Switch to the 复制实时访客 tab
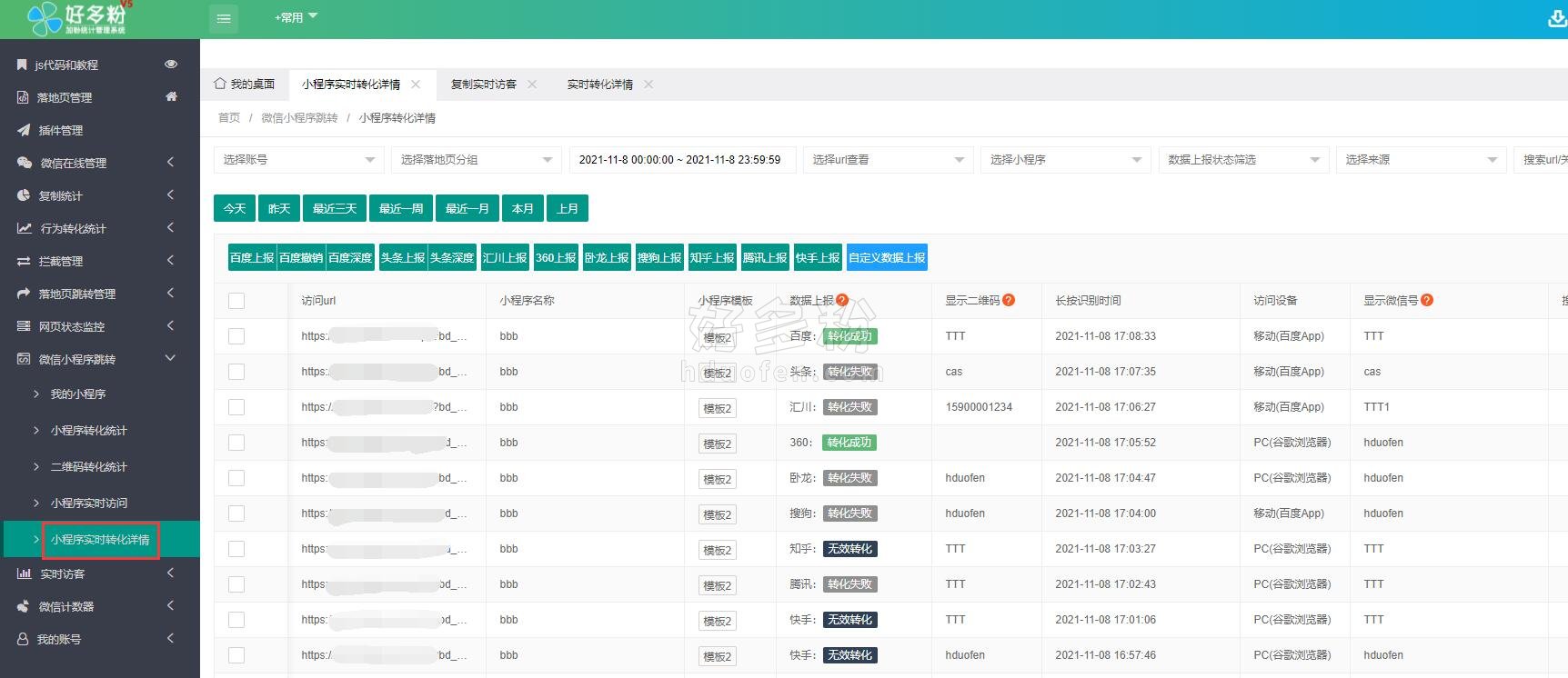This screenshot has width=1568, height=678. click(484, 85)
